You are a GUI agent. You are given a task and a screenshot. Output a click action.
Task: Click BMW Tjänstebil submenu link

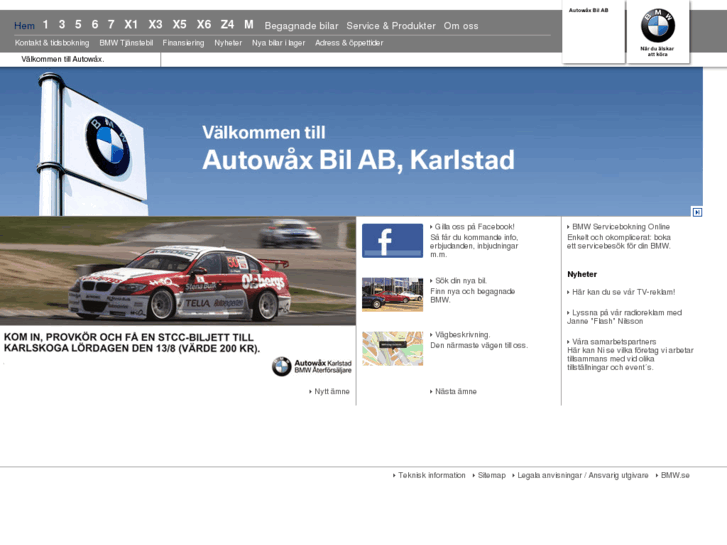[x=126, y=43]
